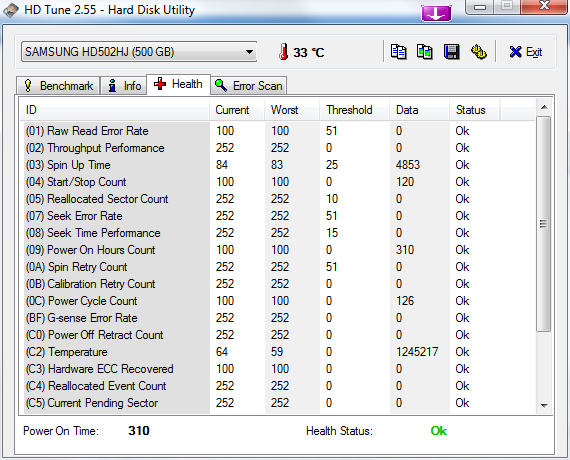Click the Current column header

[x=237, y=110]
